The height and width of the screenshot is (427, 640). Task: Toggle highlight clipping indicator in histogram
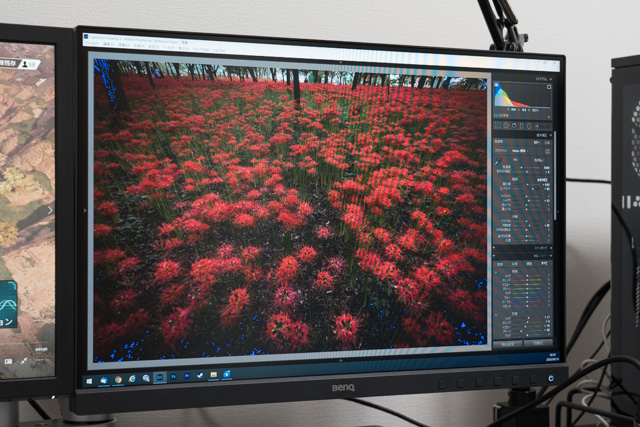coord(549,87)
